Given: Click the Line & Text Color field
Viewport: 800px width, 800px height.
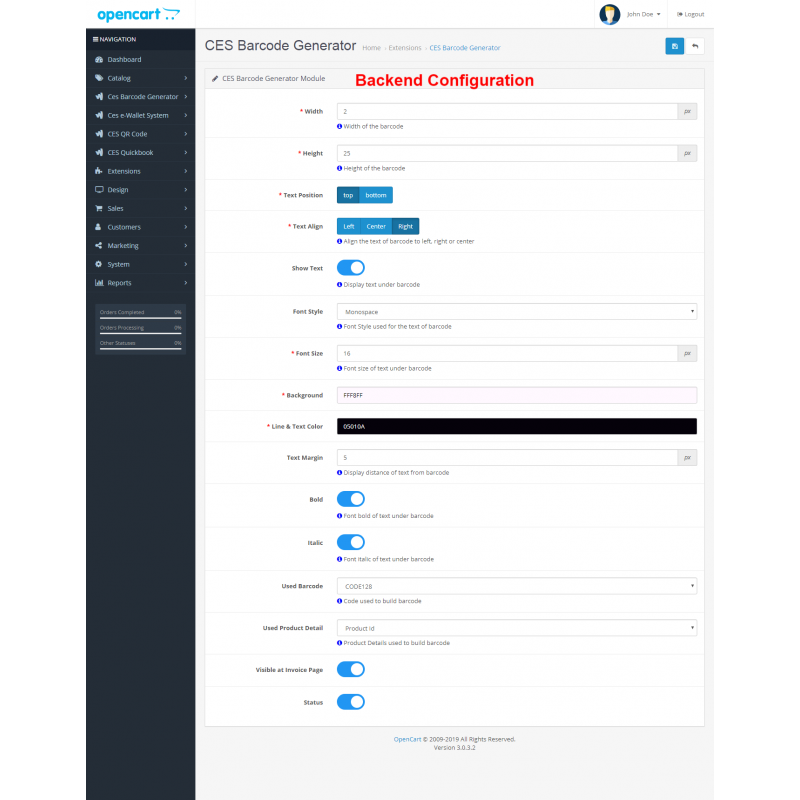Looking at the screenshot, I should pos(516,427).
